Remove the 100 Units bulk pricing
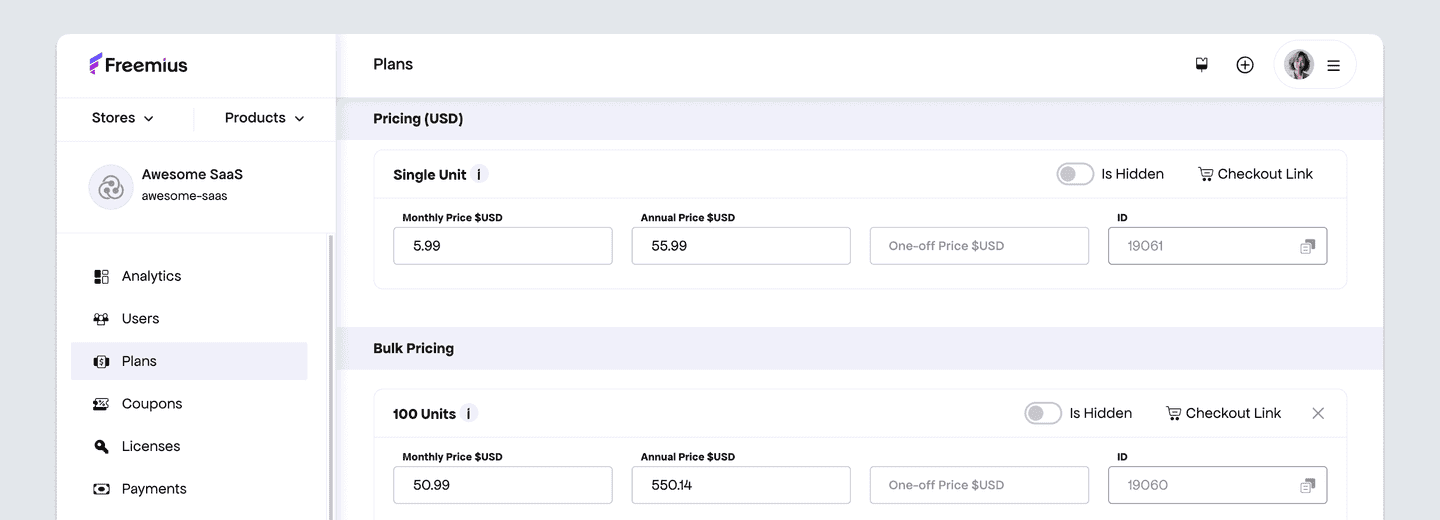1440x520 pixels. click(x=1318, y=414)
